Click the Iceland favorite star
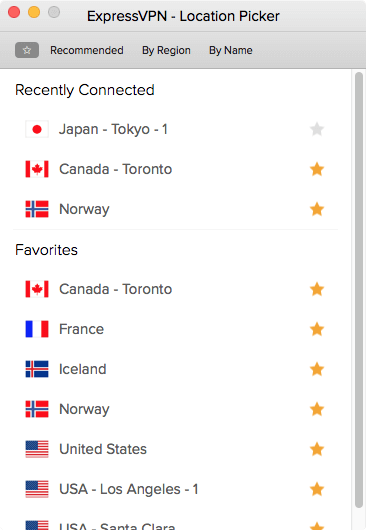Image resolution: width=366 pixels, height=530 pixels. pos(317,369)
